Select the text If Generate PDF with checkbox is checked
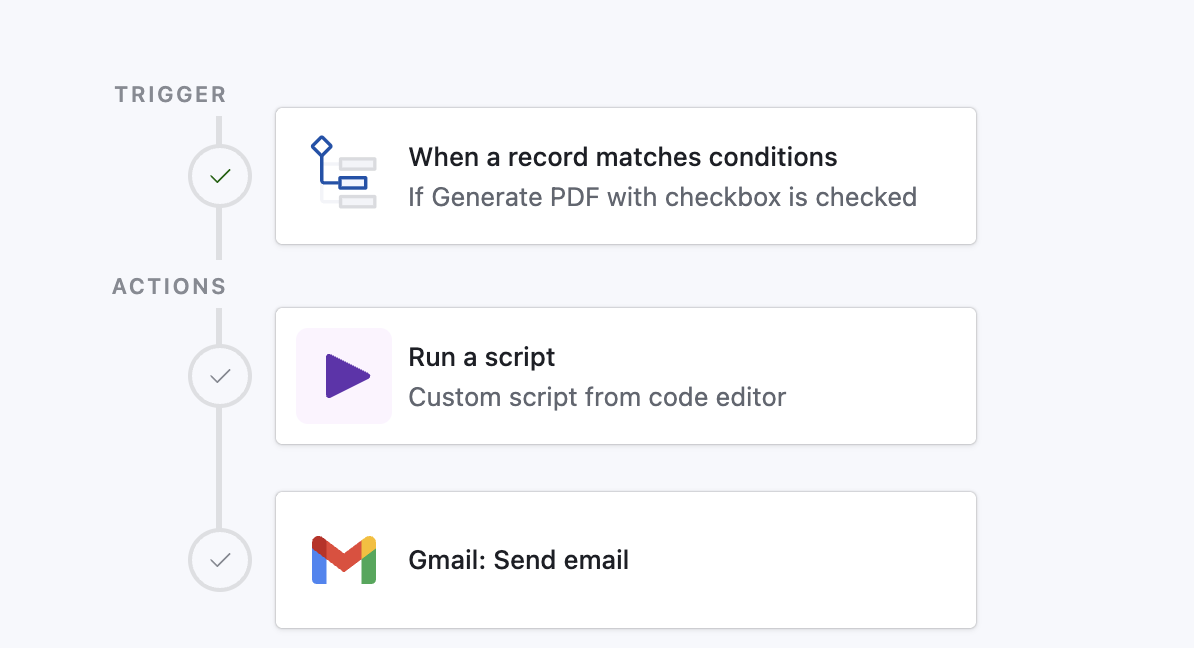Image resolution: width=1194 pixels, height=648 pixels. coord(663,197)
